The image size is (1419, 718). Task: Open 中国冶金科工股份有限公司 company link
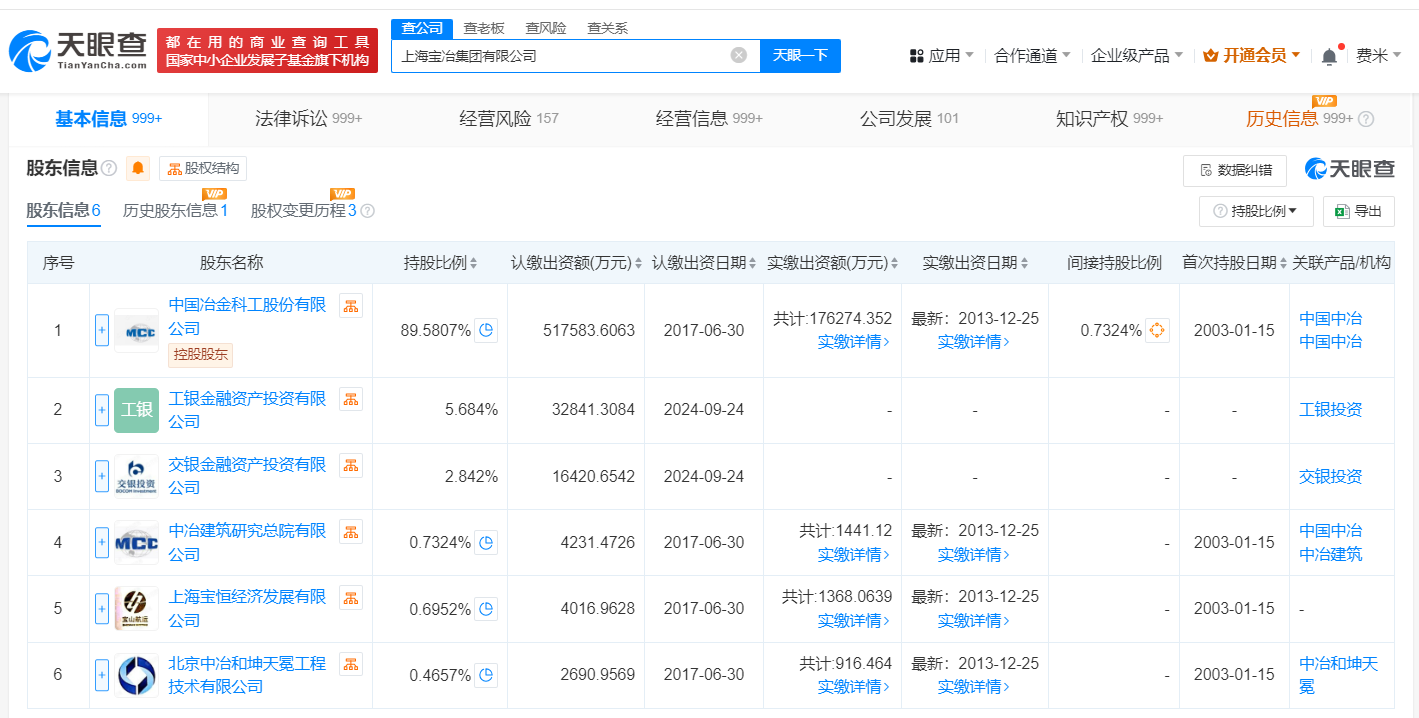(247, 316)
